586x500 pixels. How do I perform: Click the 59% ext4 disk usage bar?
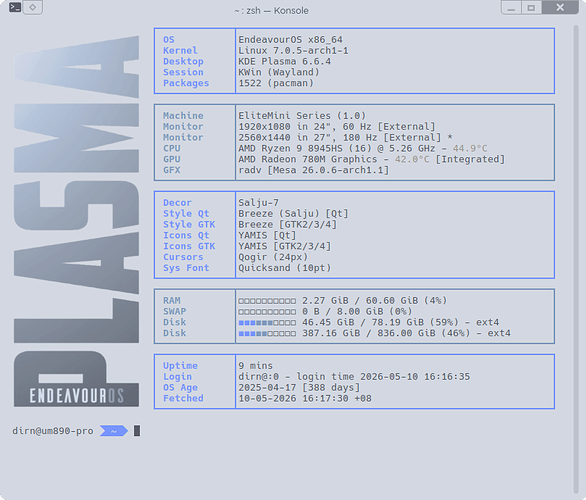[267, 322]
